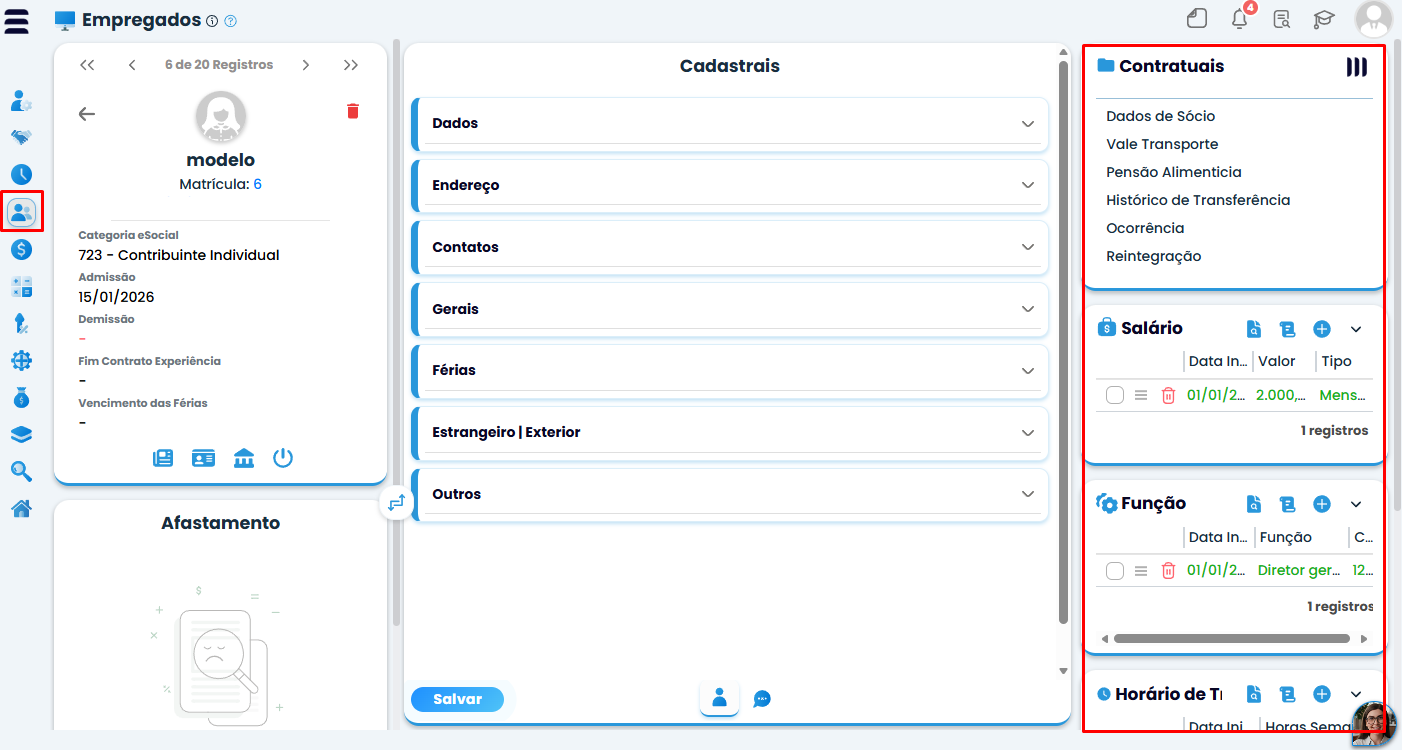Open Histórico de Transferência menu item

pyautogui.click(x=1198, y=200)
